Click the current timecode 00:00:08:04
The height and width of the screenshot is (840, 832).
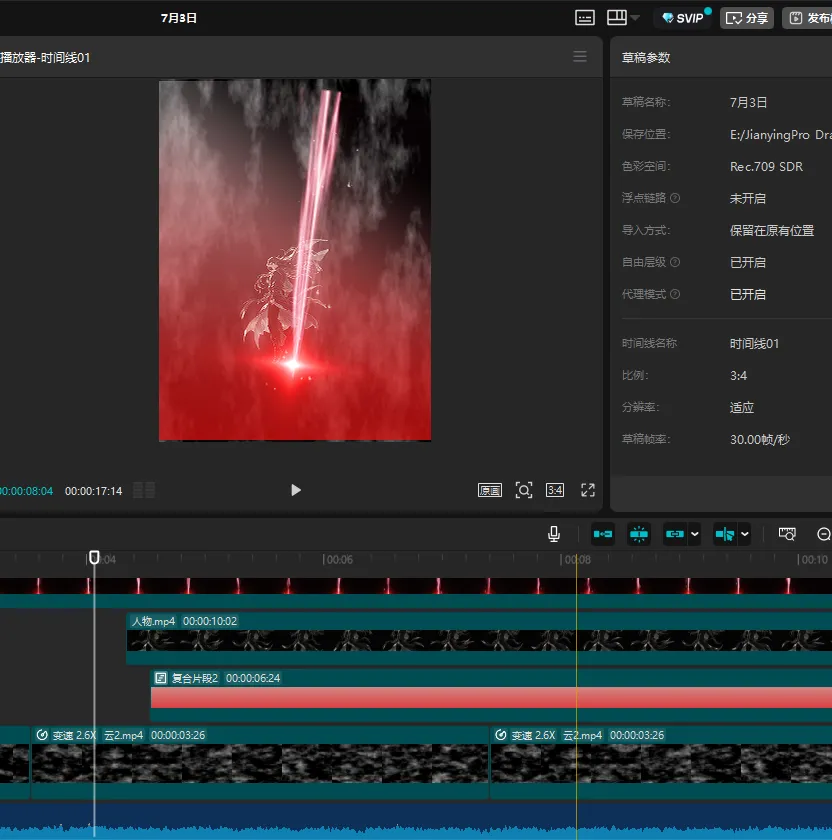26,491
